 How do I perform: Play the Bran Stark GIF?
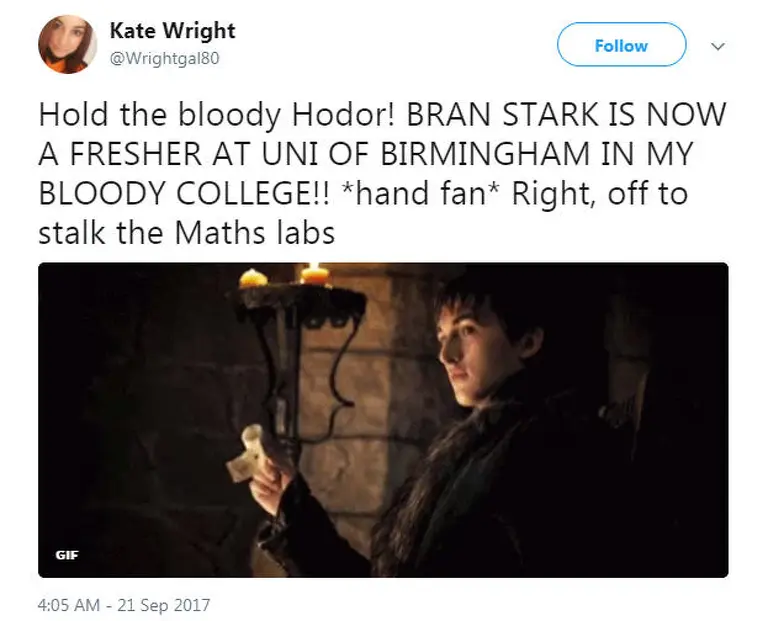point(383,420)
